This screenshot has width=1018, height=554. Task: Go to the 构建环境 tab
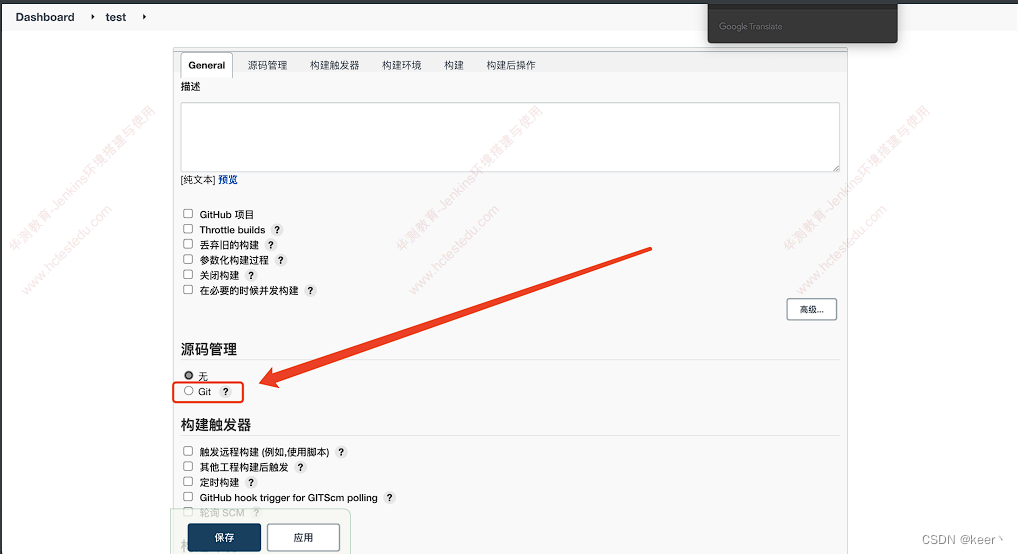[402, 65]
